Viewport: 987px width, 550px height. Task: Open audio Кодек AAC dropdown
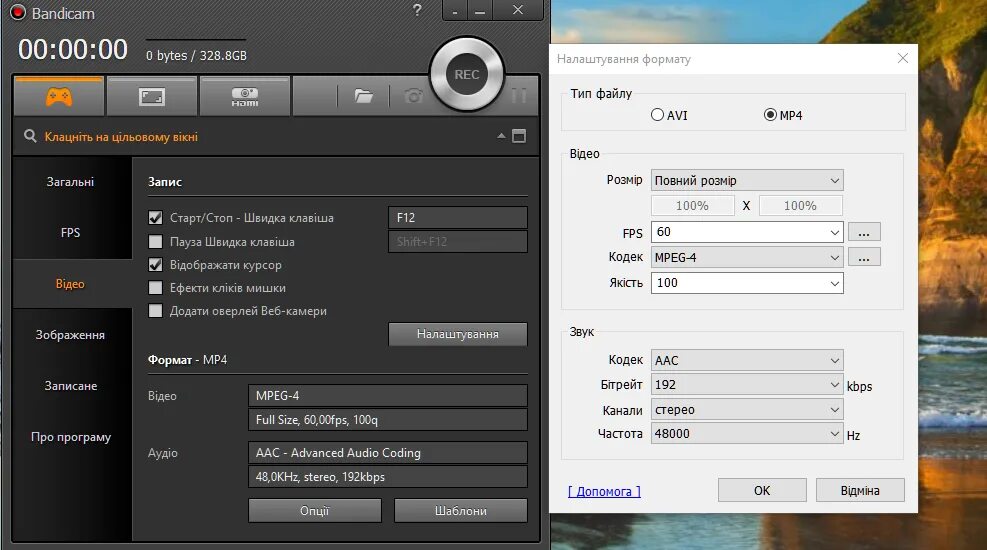(x=747, y=361)
